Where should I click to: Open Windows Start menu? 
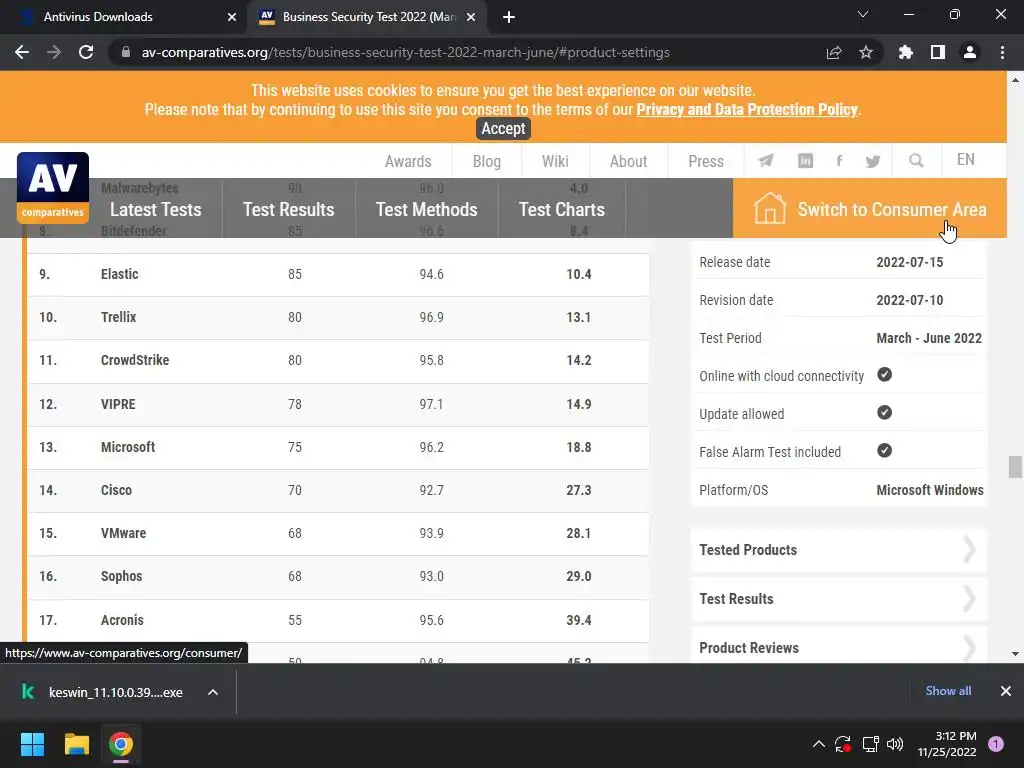[x=32, y=744]
